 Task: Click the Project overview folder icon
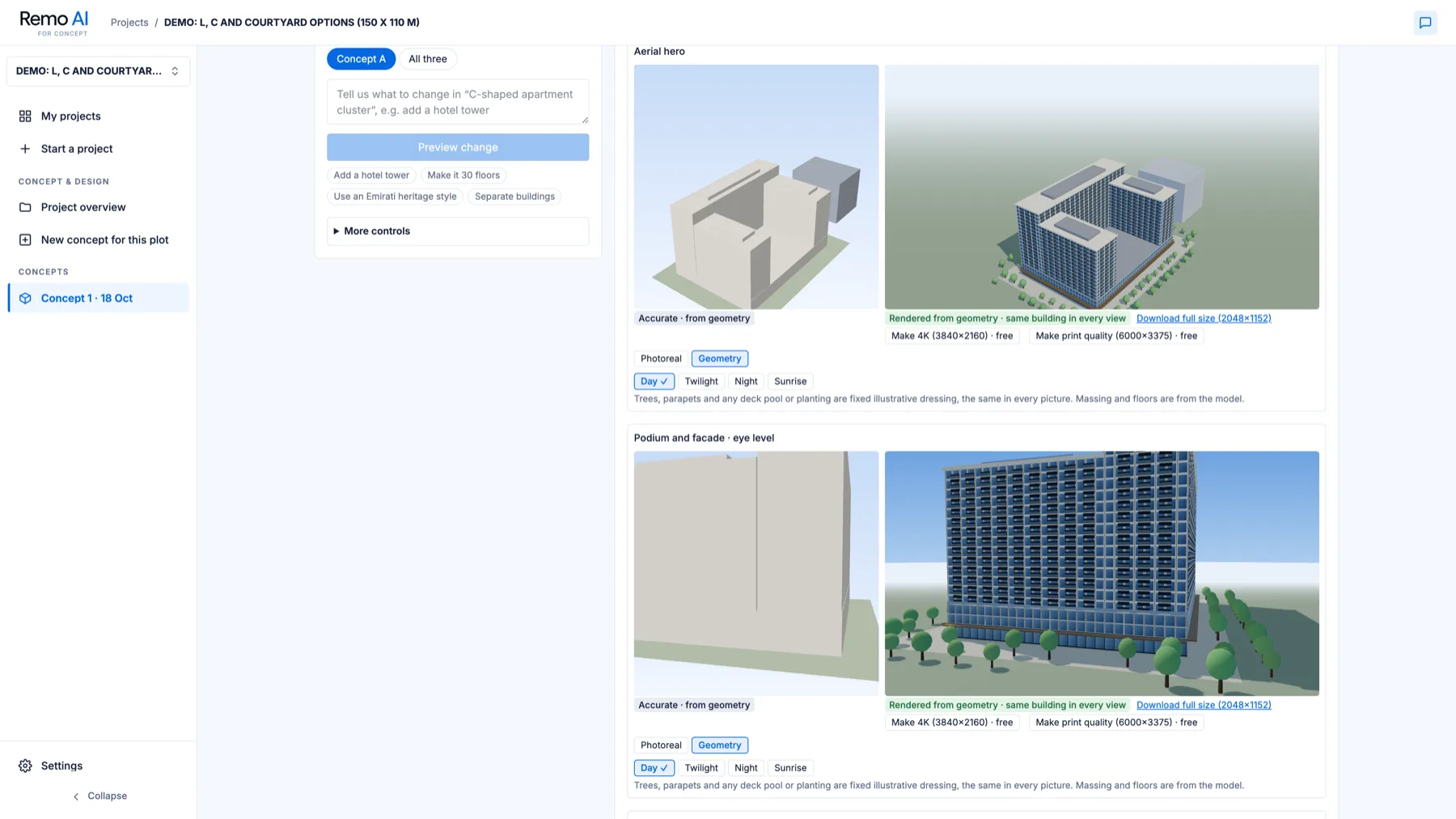point(25,207)
